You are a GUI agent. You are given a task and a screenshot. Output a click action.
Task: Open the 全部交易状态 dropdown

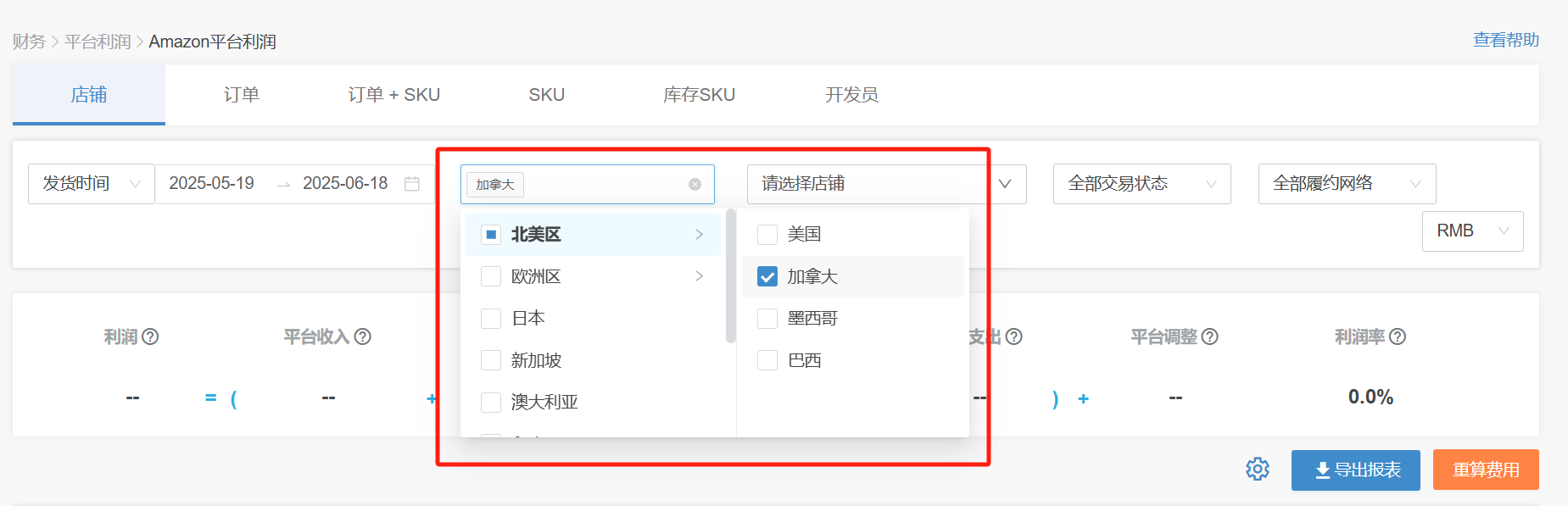1142,184
